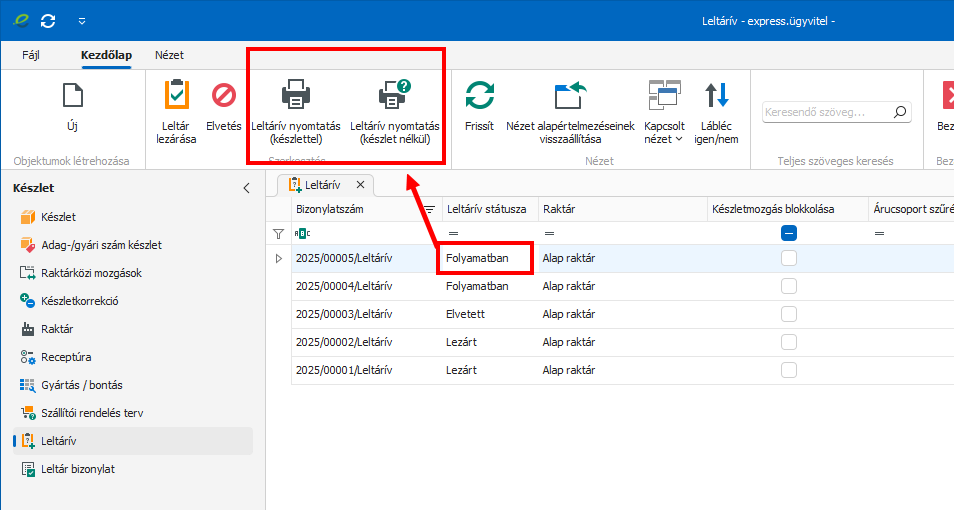Open the Fájl menu
954x510 pixels.
[31, 55]
